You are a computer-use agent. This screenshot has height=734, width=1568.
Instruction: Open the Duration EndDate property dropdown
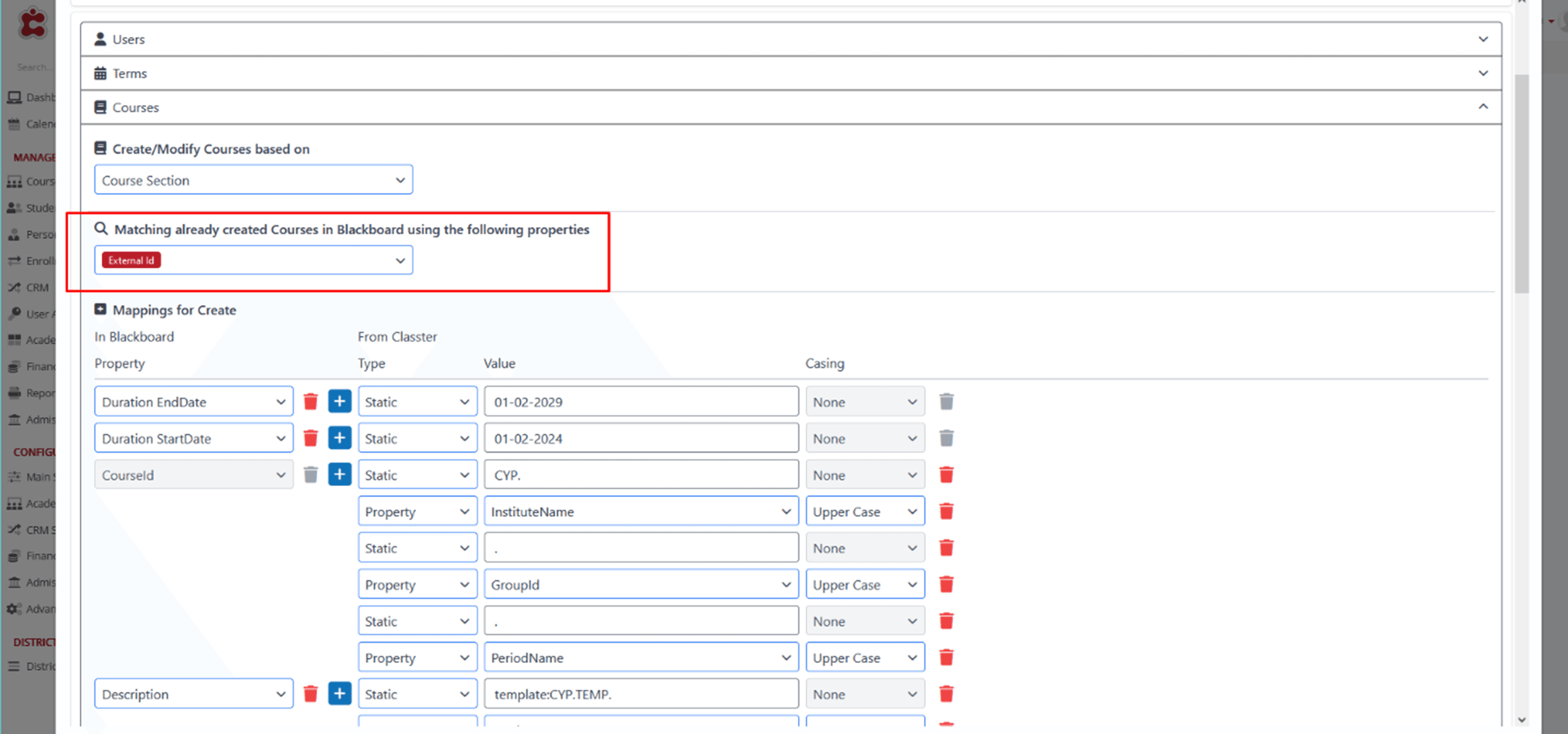click(x=193, y=401)
